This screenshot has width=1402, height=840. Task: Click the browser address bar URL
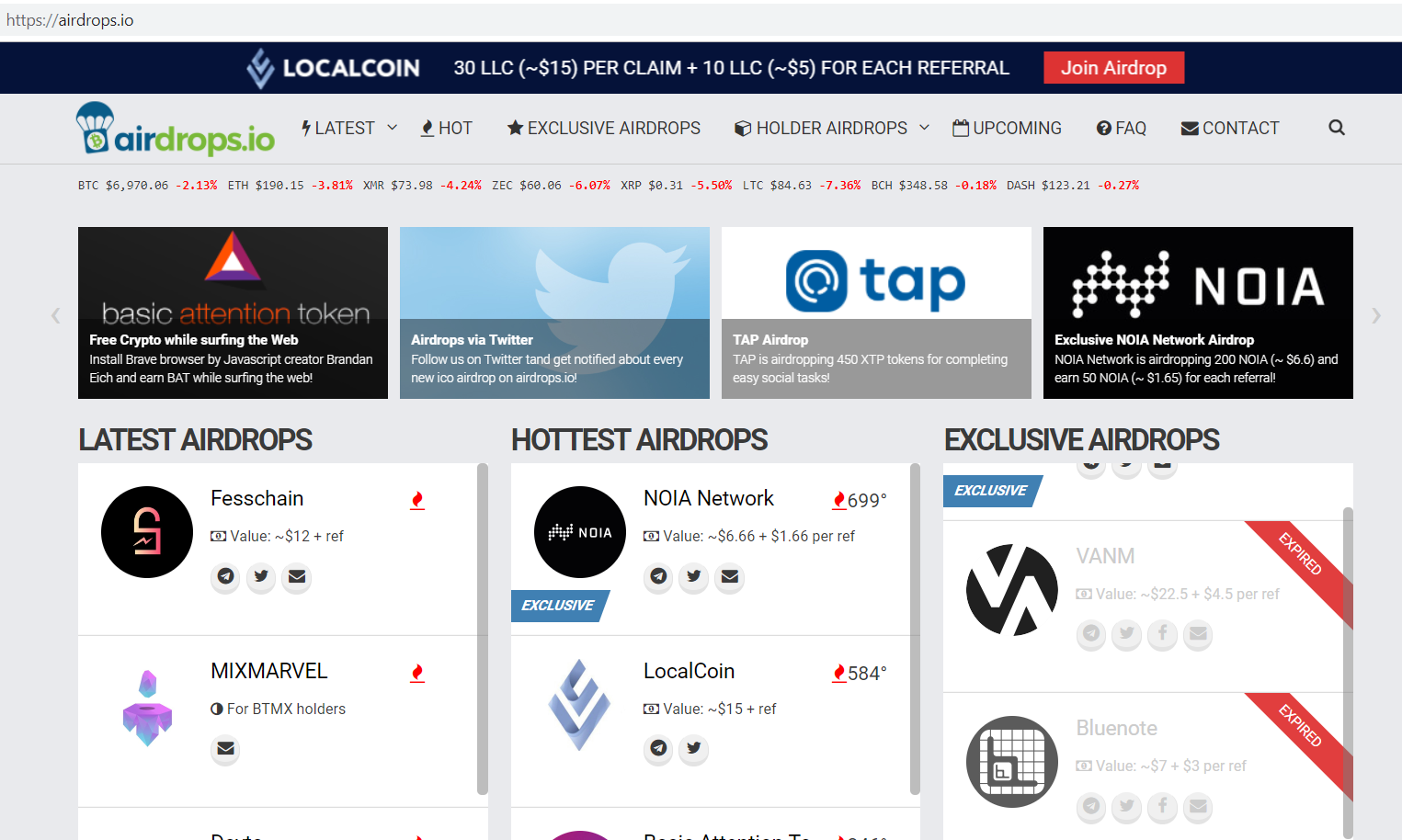70,20
